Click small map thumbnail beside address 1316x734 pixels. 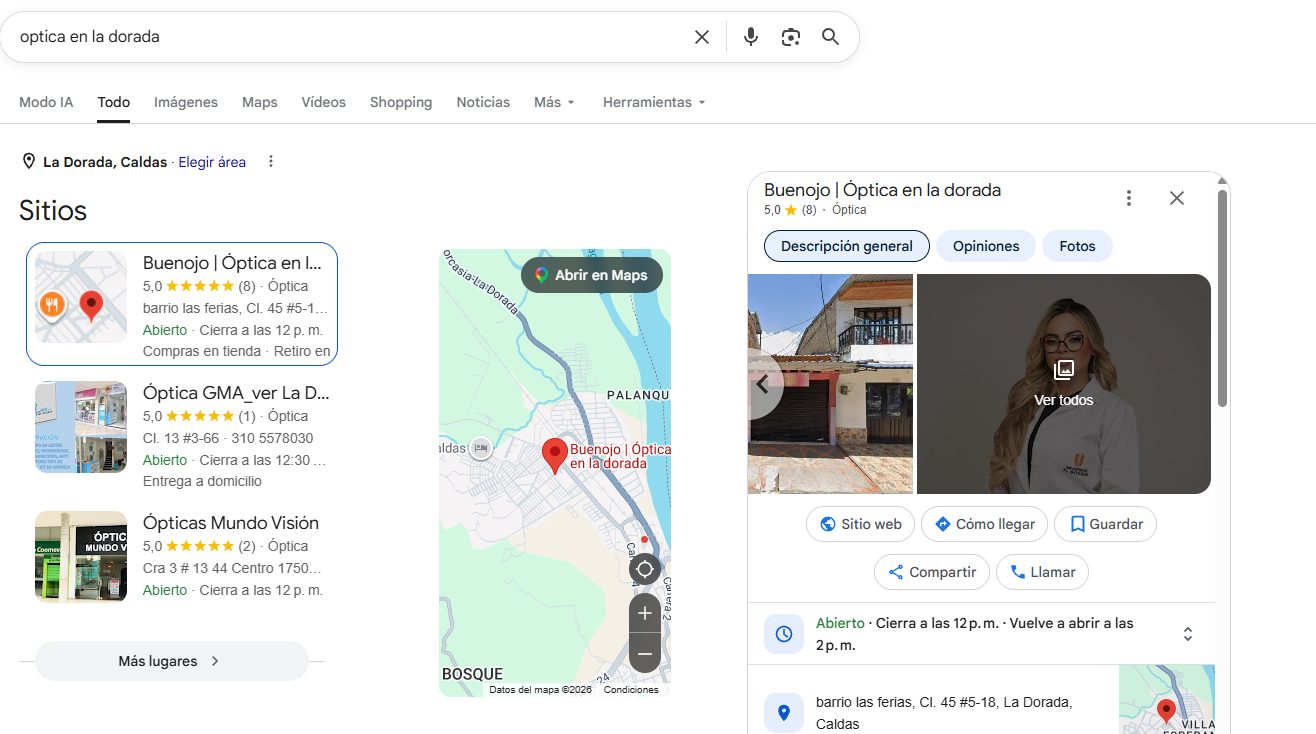pos(1167,699)
